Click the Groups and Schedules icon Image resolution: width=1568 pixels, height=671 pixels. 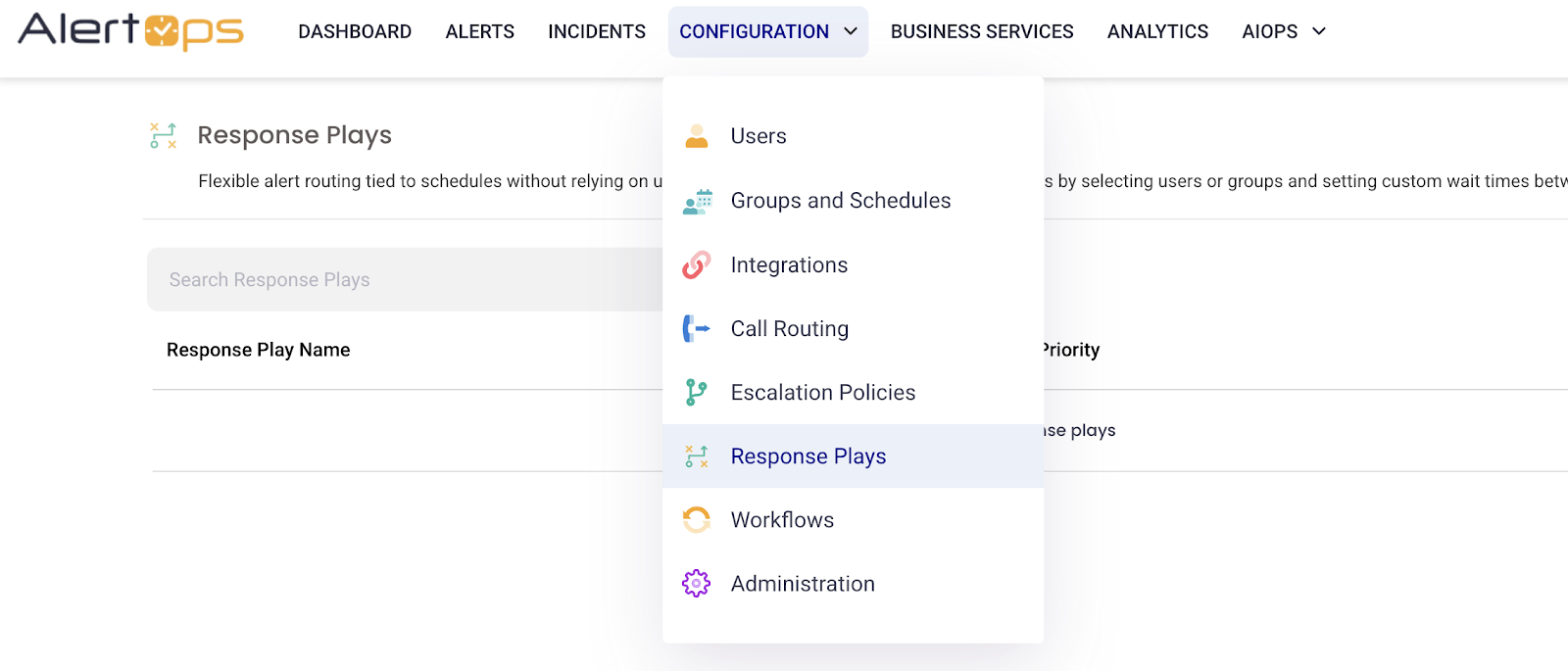697,201
